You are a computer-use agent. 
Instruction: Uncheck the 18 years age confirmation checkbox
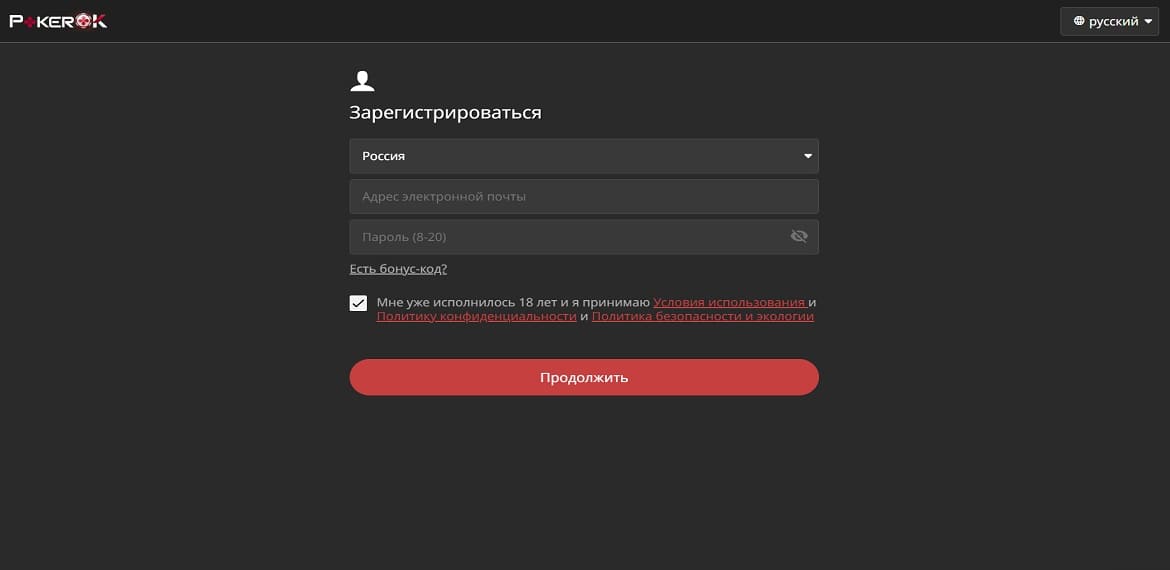358,303
